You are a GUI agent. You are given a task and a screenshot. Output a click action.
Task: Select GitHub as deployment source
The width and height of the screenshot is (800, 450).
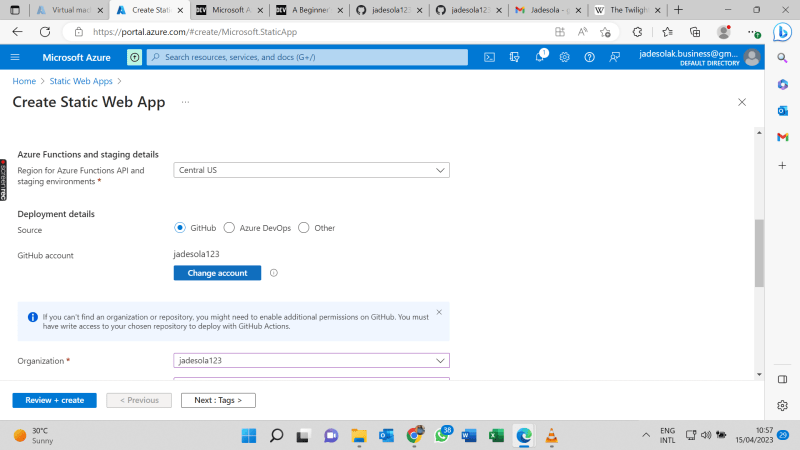180,228
